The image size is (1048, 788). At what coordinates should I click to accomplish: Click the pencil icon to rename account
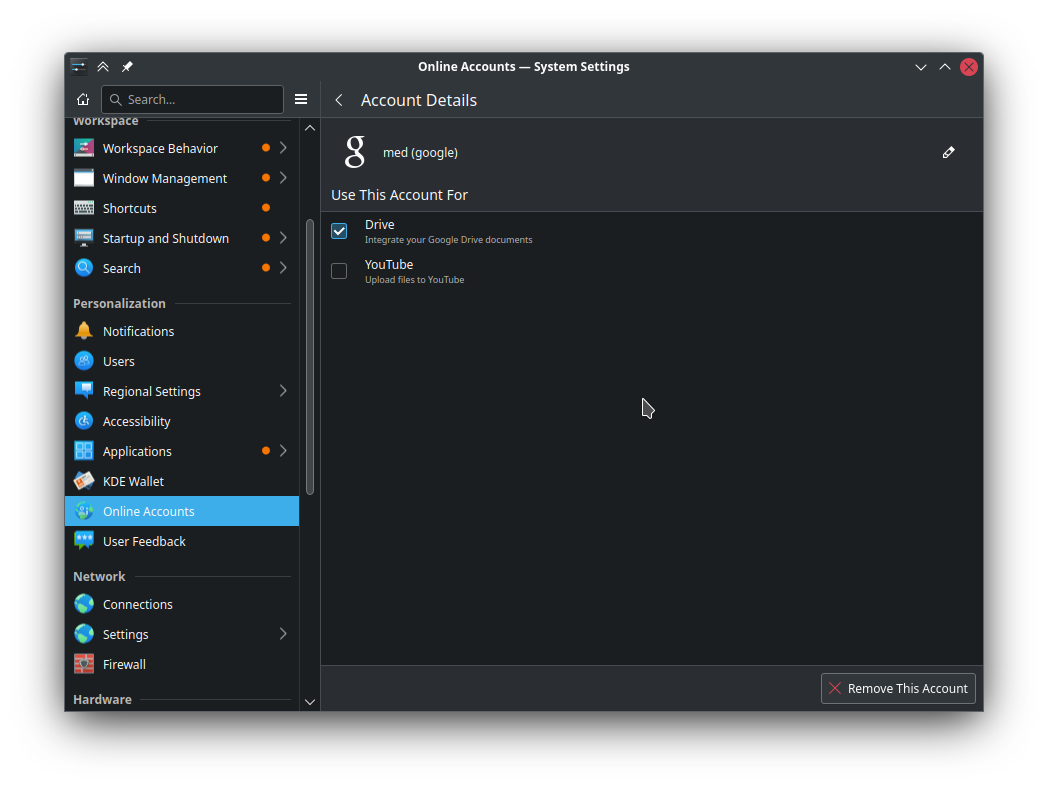click(x=948, y=152)
